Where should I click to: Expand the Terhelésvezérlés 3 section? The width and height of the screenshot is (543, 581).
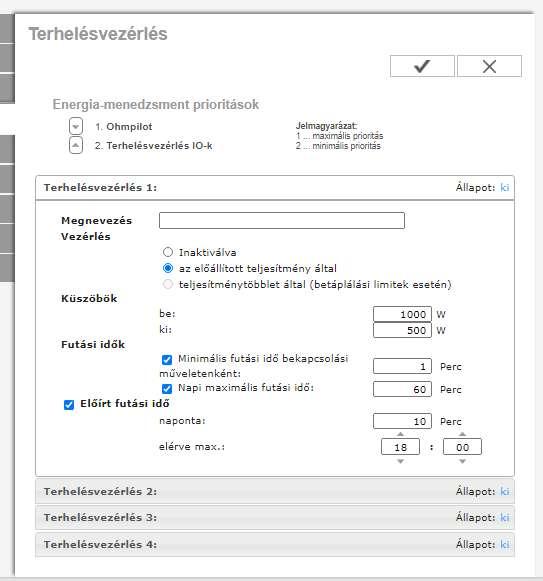tap(275, 517)
